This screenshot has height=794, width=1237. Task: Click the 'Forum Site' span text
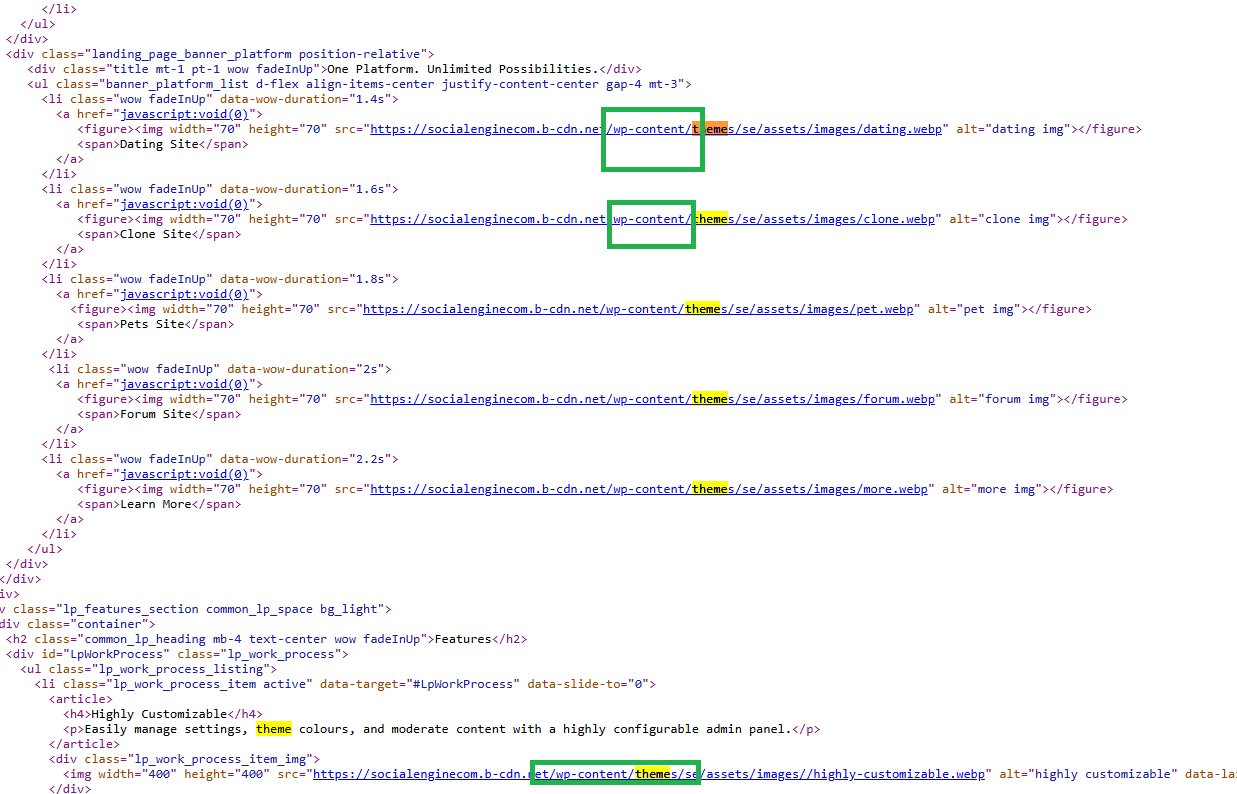155,414
